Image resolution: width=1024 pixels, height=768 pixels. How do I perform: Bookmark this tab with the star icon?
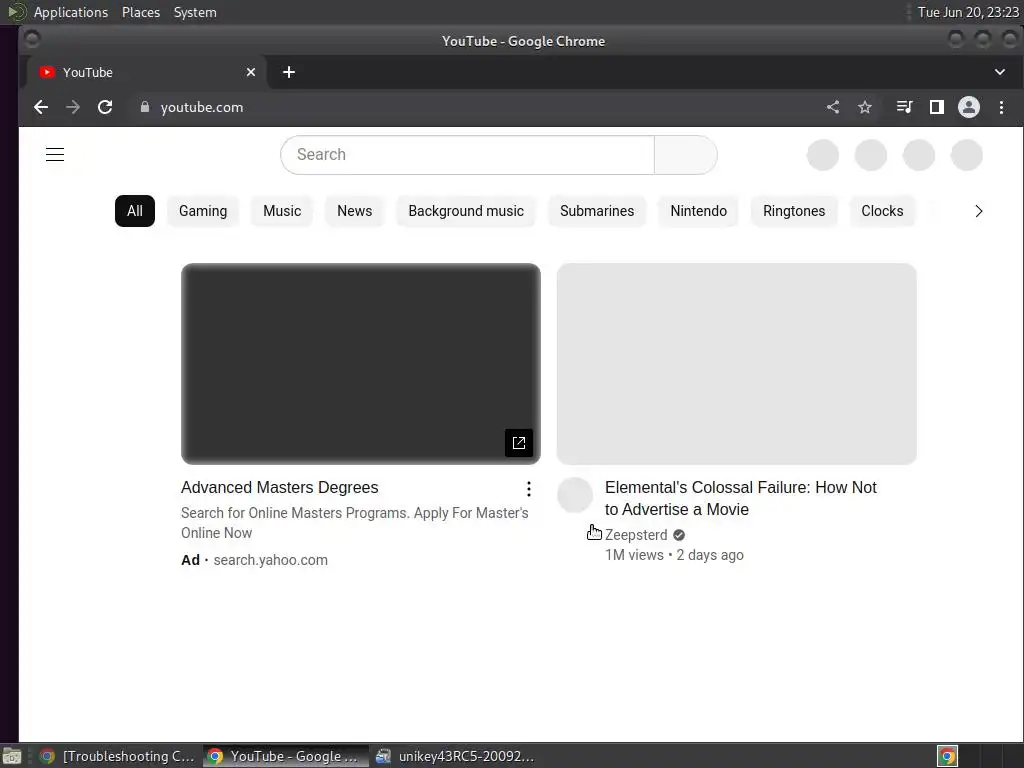(x=865, y=107)
